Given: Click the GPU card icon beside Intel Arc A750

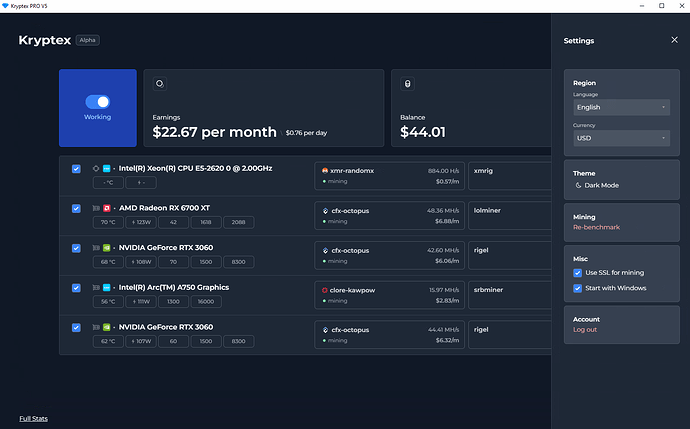Looking at the screenshot, I should (96, 287).
